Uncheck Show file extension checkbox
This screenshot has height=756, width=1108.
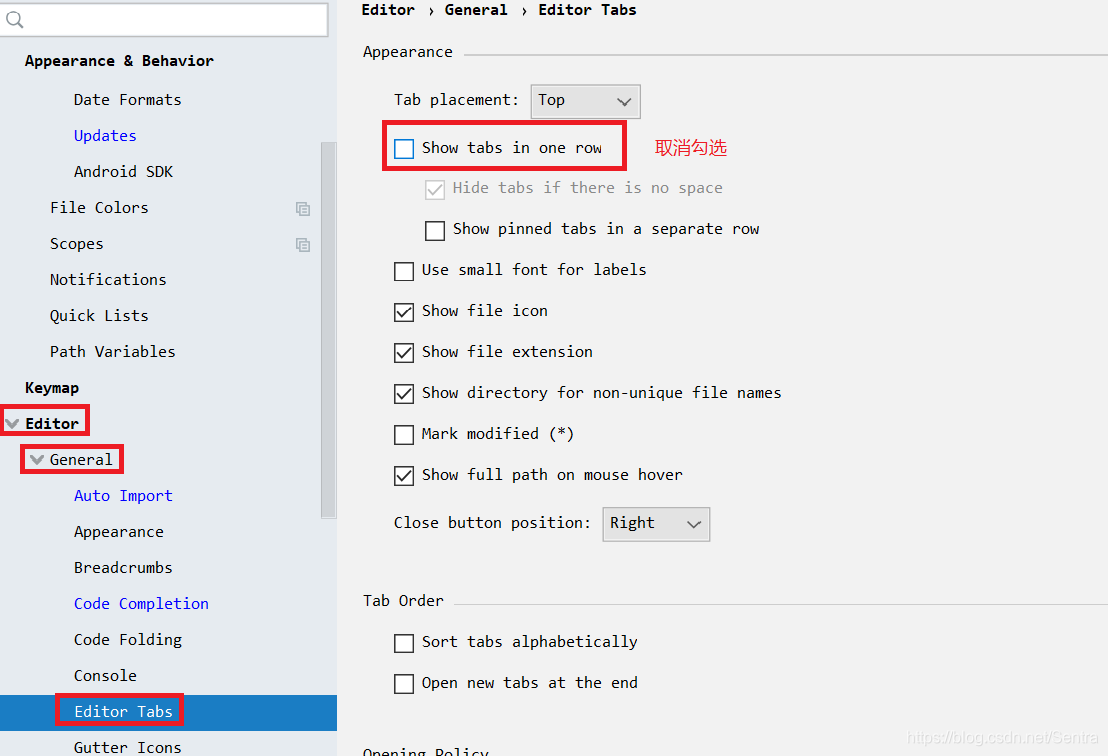coord(403,353)
